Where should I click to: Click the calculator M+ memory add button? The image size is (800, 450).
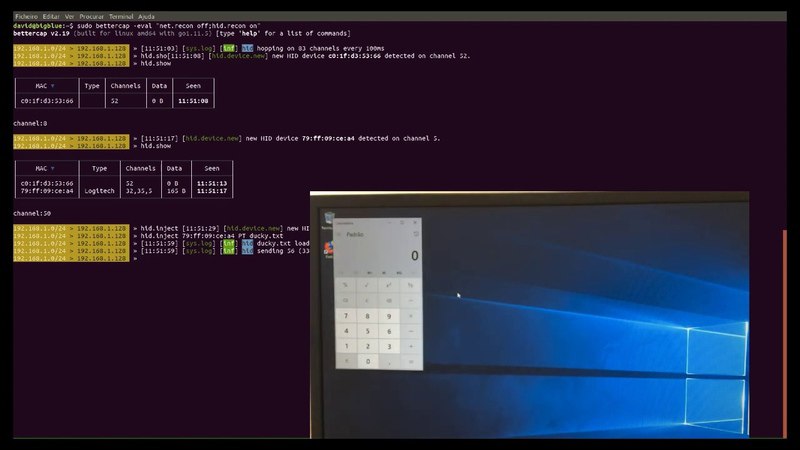tap(369, 272)
